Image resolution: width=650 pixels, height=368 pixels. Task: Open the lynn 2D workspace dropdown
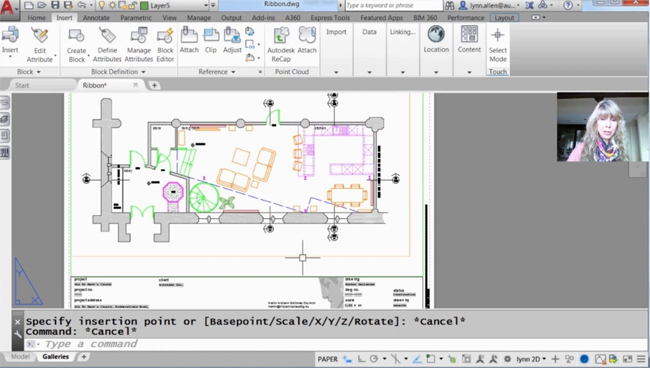coord(531,359)
